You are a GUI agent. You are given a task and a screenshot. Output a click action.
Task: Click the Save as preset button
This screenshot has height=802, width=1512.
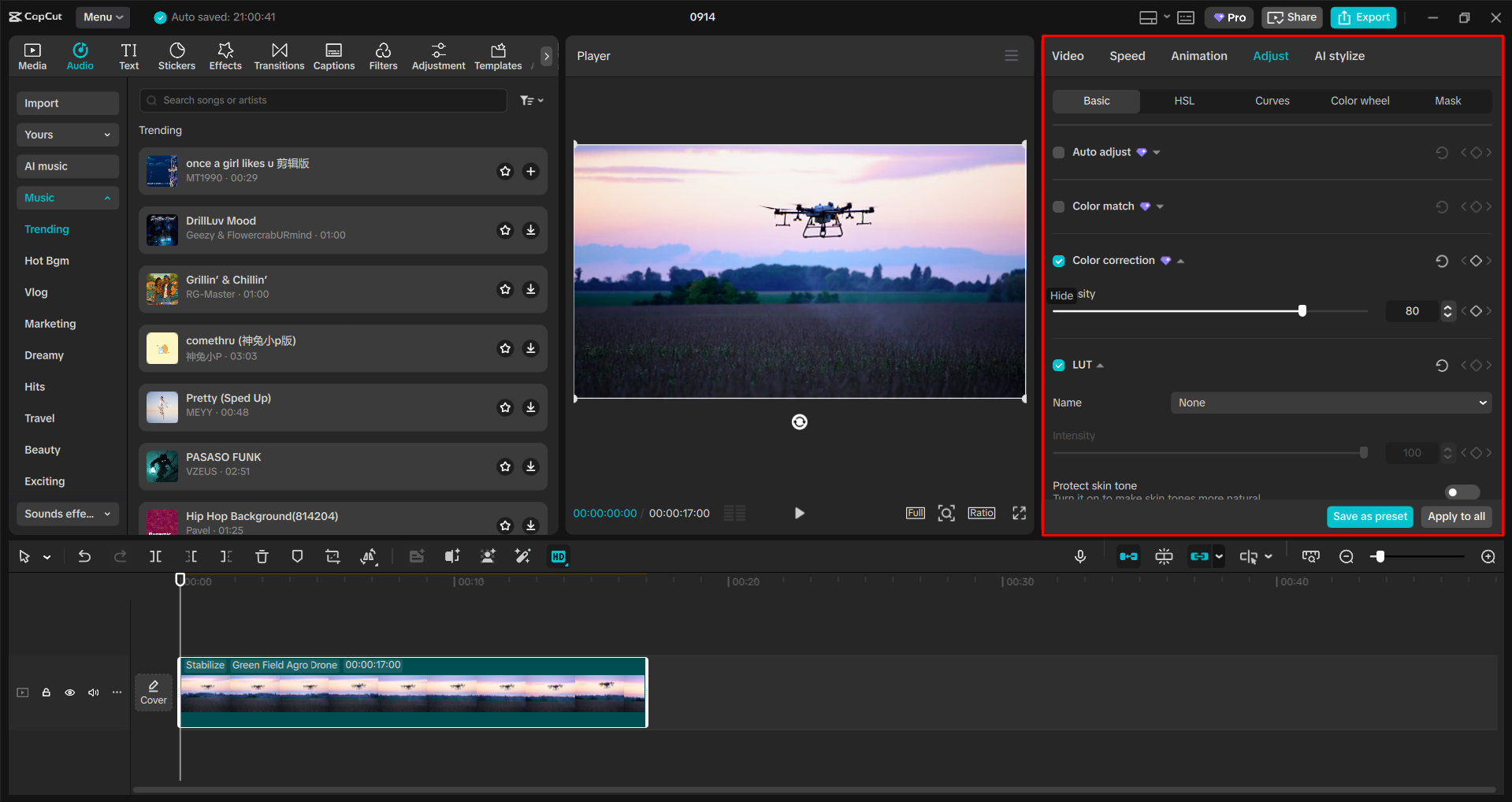click(x=1369, y=516)
